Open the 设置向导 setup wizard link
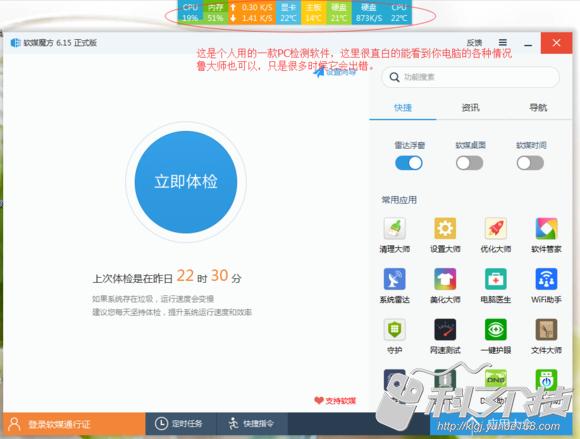 click(335, 71)
